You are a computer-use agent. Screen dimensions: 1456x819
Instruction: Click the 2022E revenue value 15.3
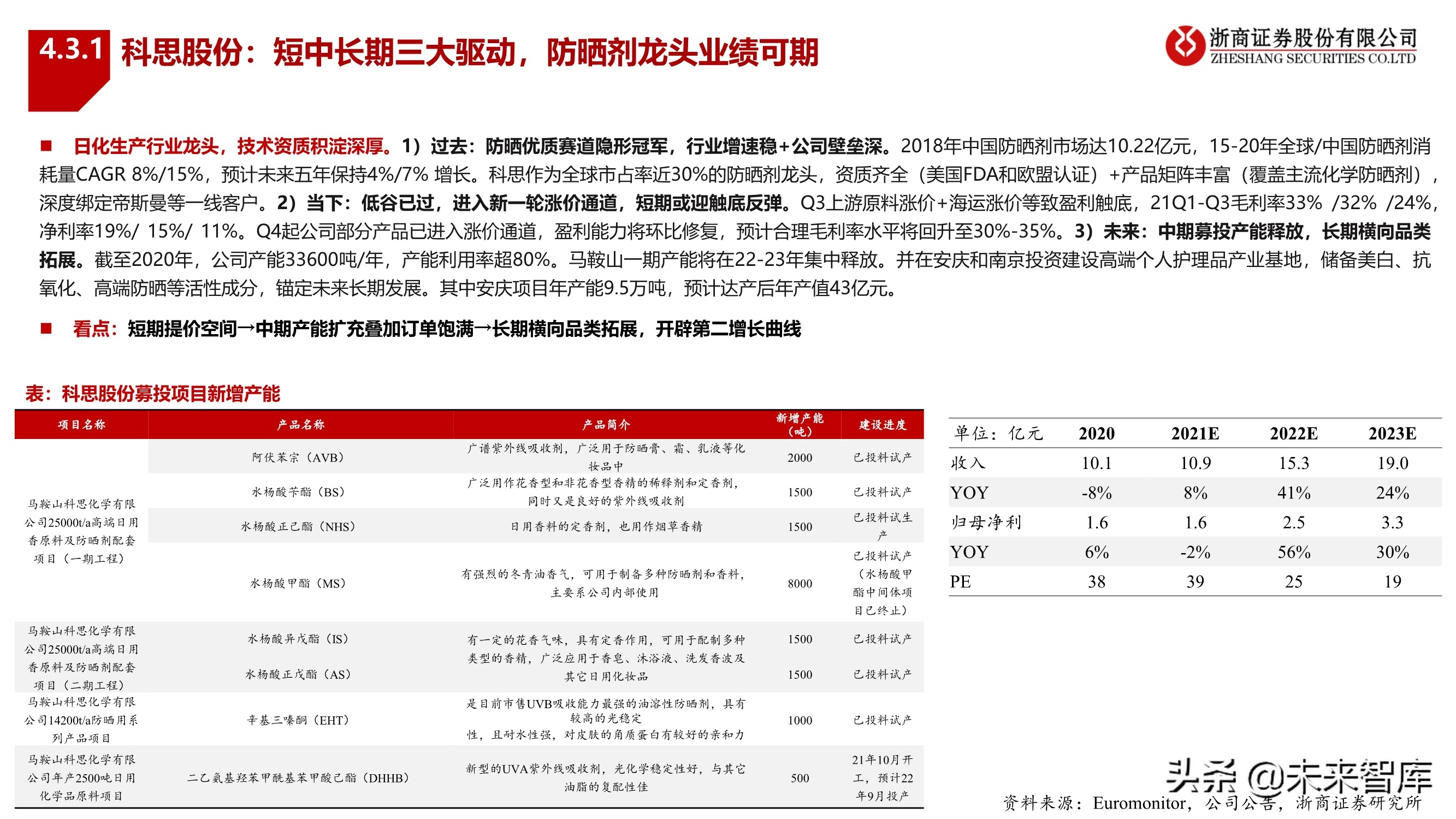[x=1294, y=464]
